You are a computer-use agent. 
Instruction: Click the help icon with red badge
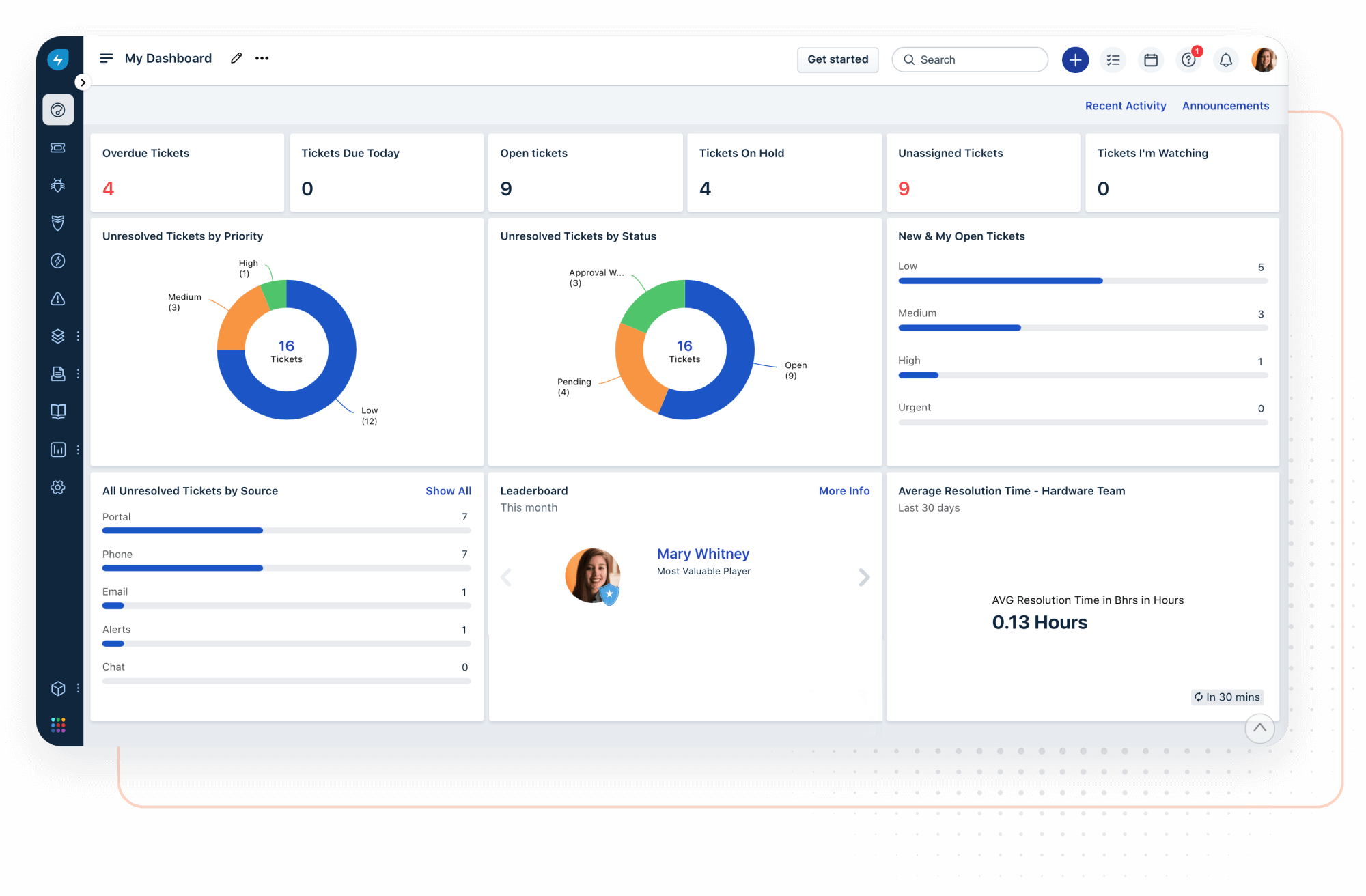pyautogui.click(x=1188, y=60)
